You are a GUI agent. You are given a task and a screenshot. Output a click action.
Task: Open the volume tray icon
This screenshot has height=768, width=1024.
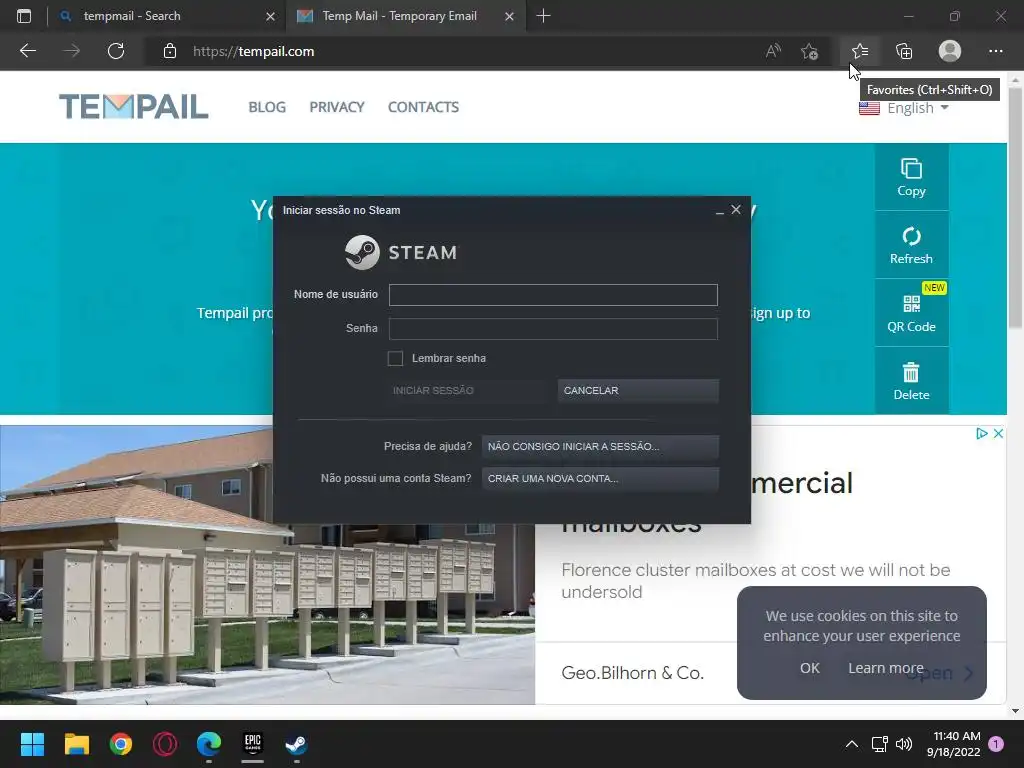point(904,744)
